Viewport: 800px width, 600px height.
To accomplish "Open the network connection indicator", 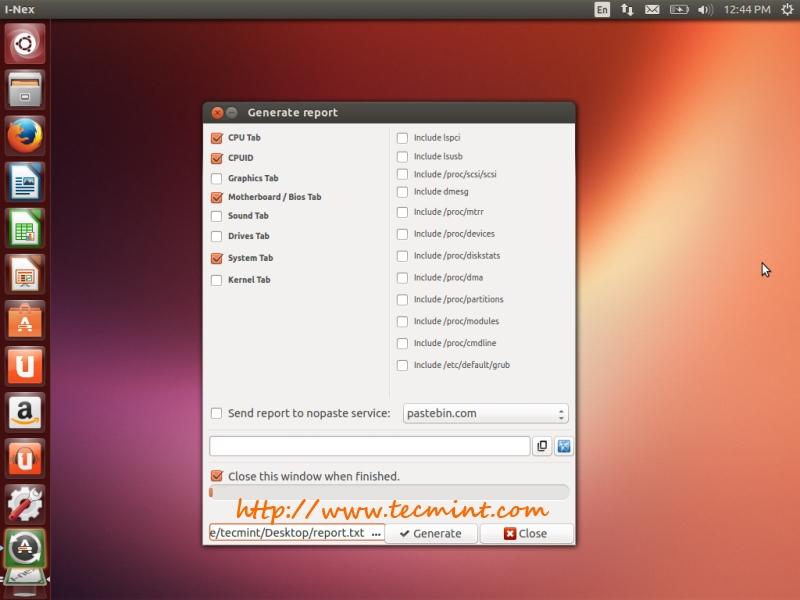I will coord(627,10).
